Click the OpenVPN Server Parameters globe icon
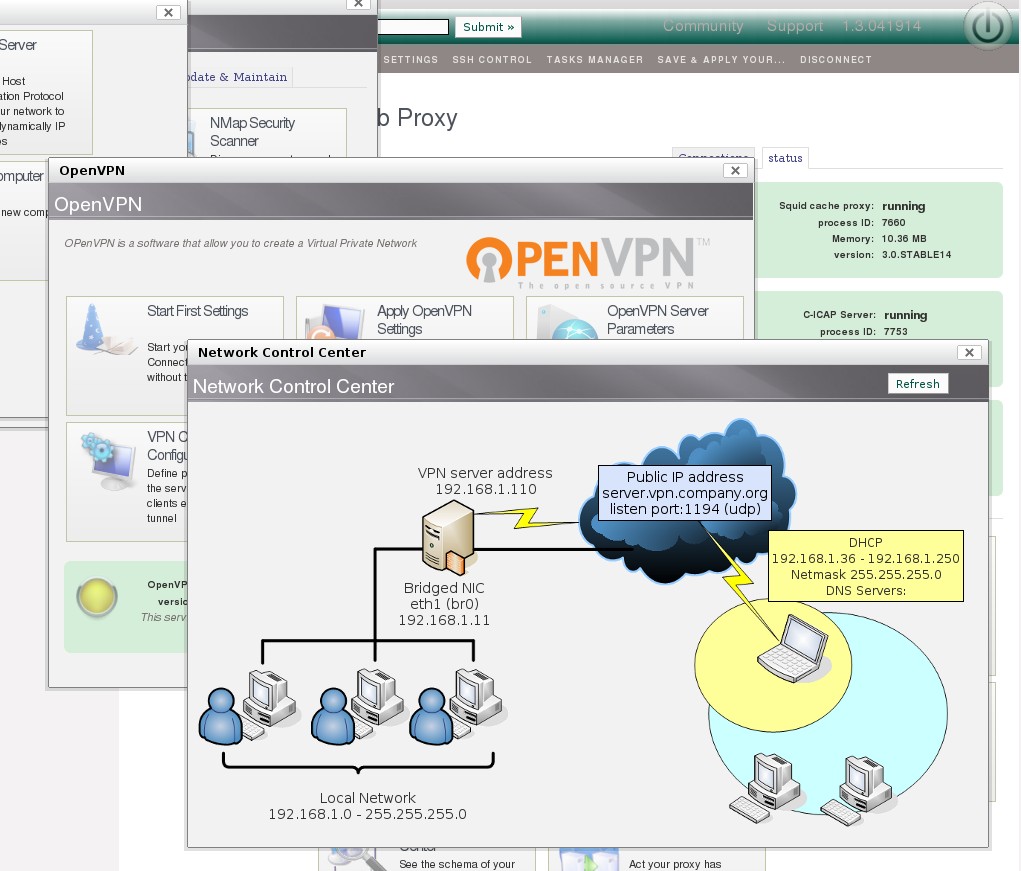The width and height of the screenshot is (1021, 871). [x=566, y=322]
